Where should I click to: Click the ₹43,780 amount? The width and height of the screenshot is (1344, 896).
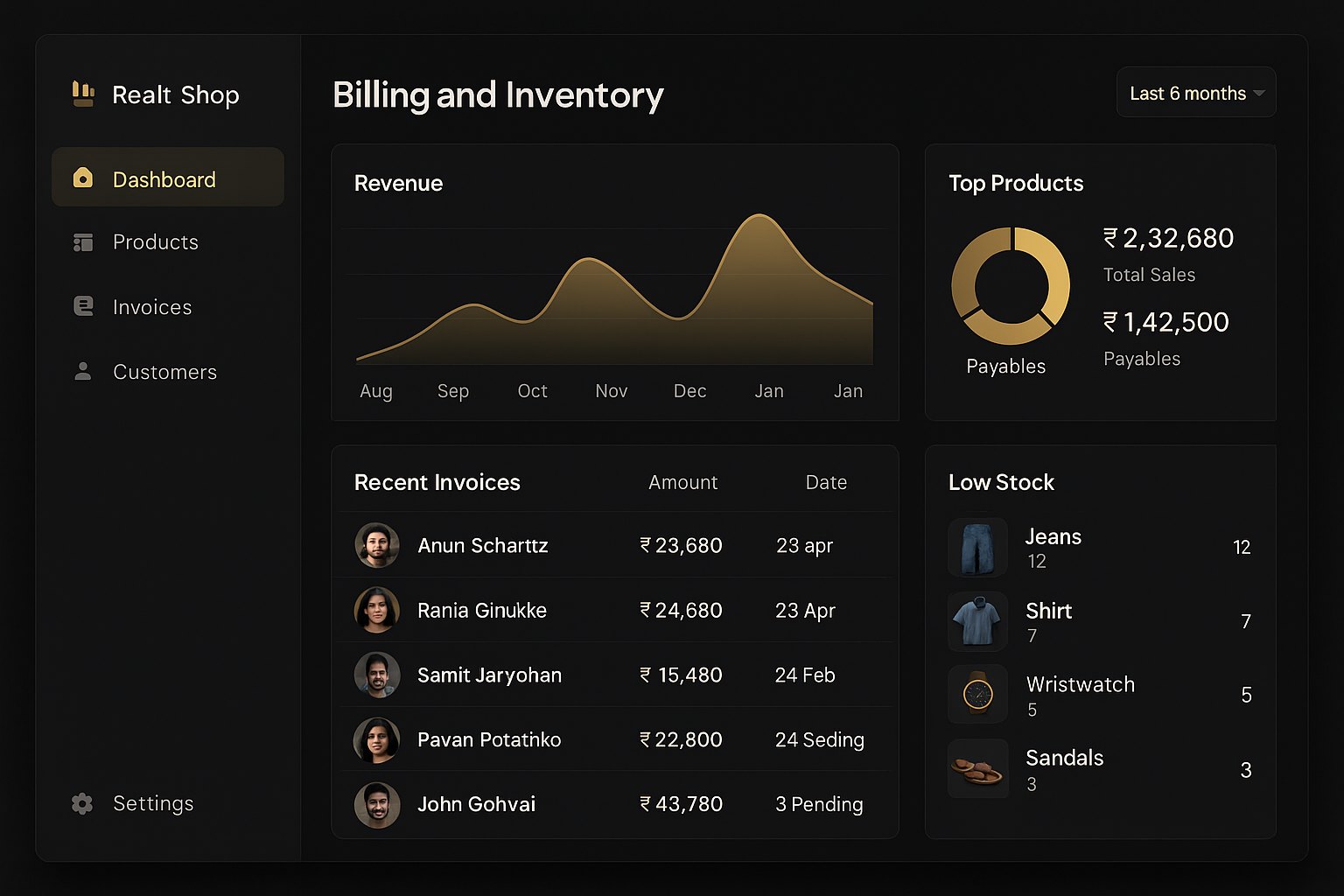[681, 804]
